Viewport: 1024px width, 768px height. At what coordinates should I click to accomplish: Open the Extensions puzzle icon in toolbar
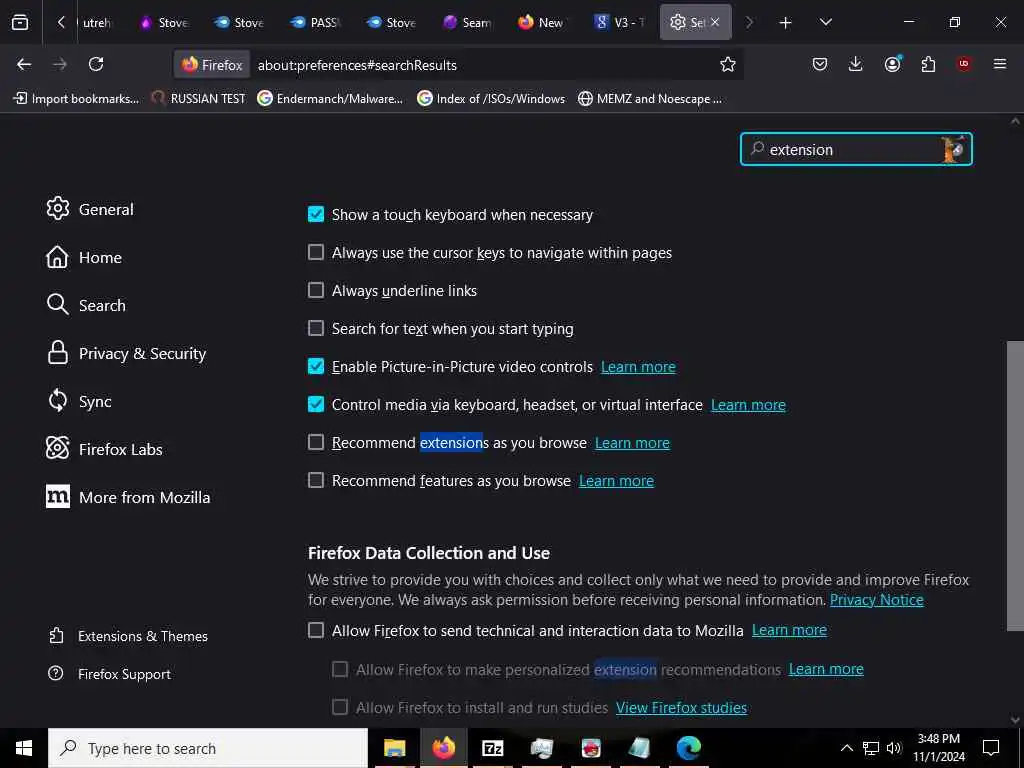pyautogui.click(x=928, y=64)
